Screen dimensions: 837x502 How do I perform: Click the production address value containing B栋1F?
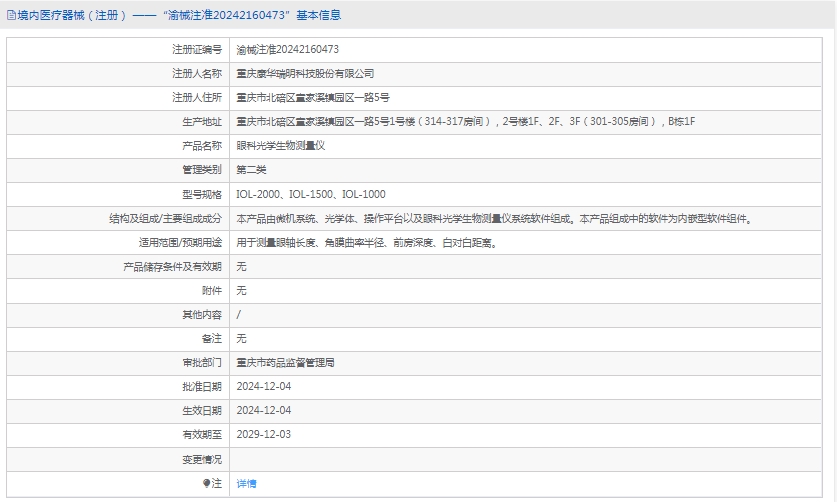point(465,121)
